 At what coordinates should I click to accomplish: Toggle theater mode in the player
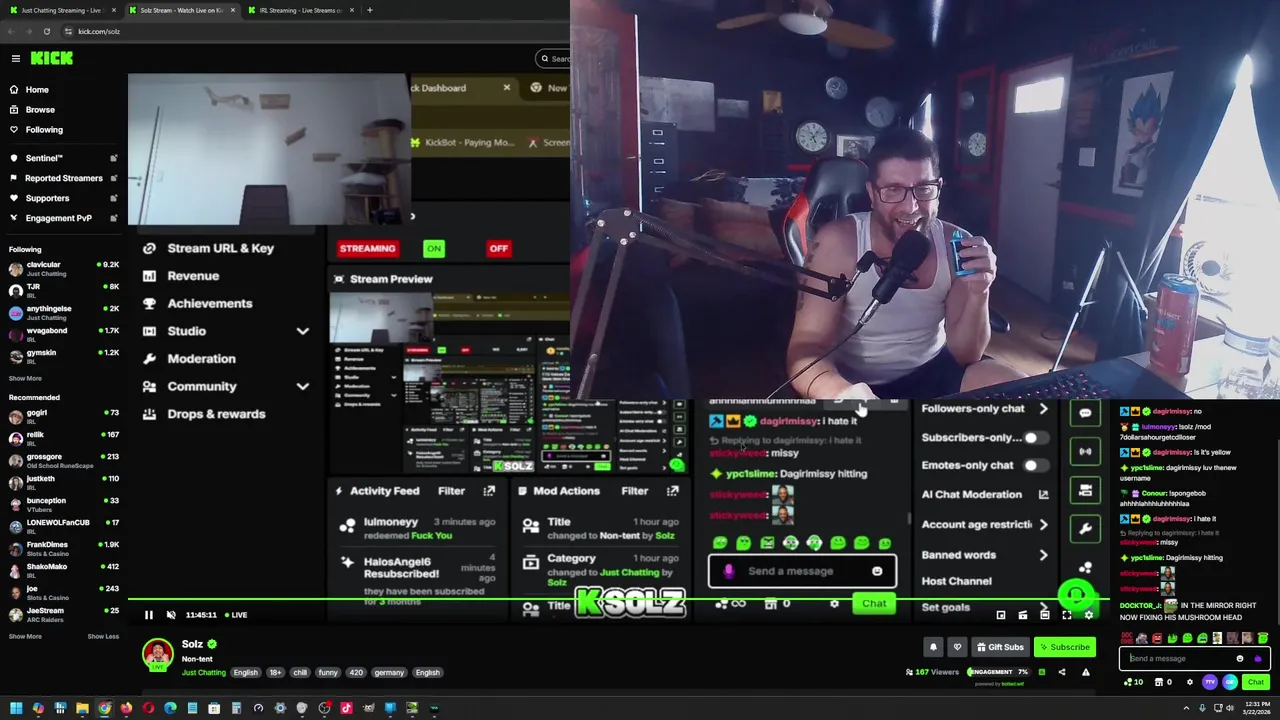tap(1044, 615)
